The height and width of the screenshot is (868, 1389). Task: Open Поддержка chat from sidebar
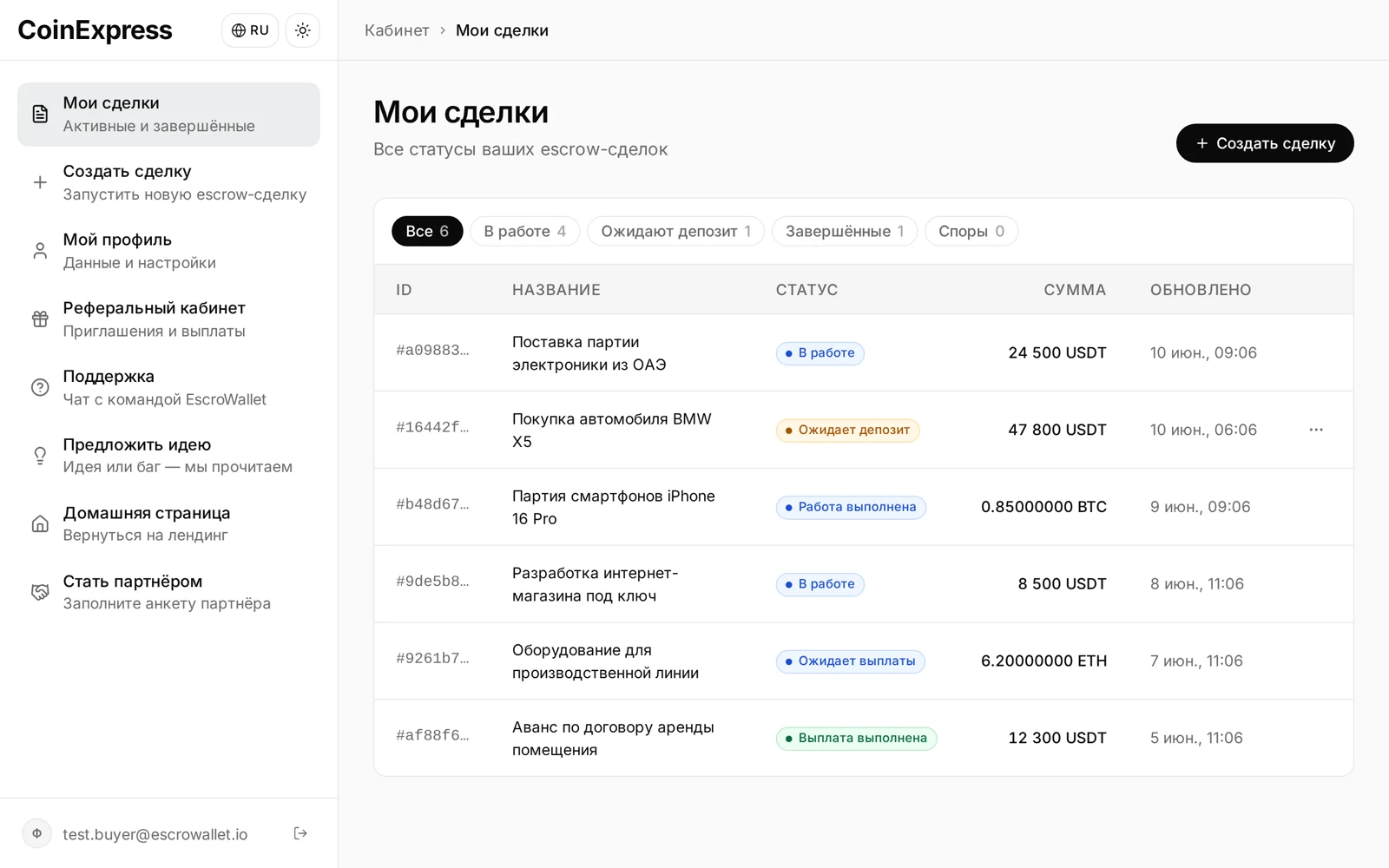168,387
